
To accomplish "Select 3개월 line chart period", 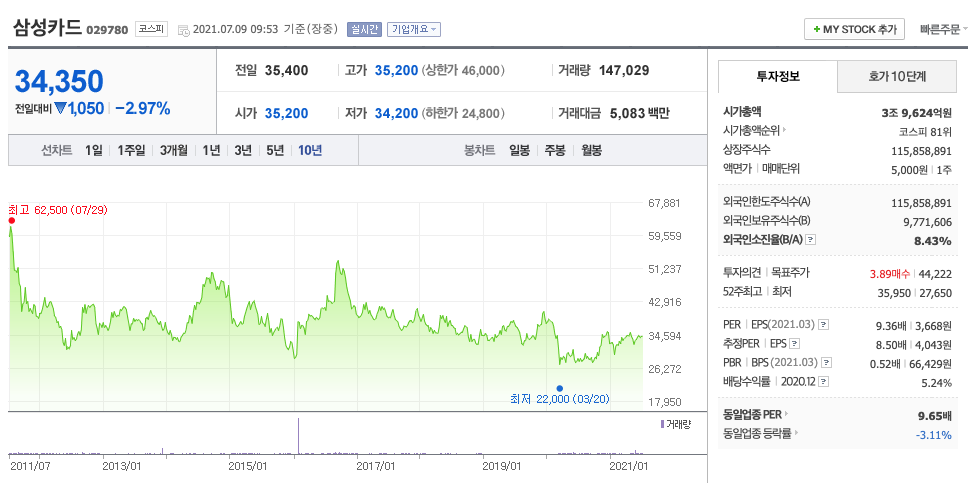I will click(x=173, y=150).
